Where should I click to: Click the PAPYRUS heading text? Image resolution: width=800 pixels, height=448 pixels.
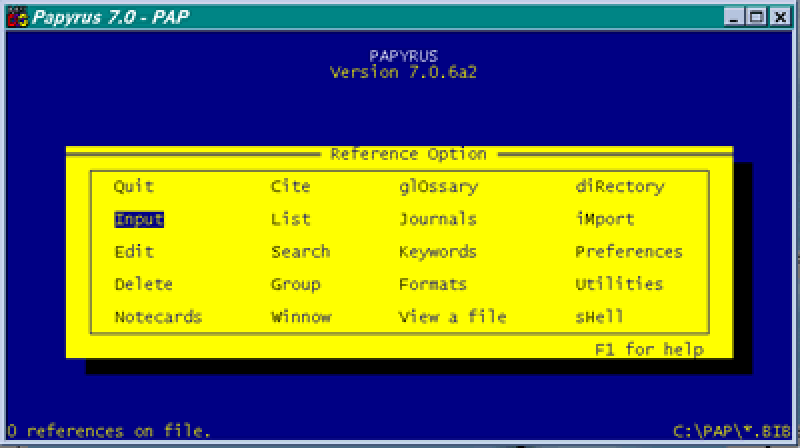[404, 56]
